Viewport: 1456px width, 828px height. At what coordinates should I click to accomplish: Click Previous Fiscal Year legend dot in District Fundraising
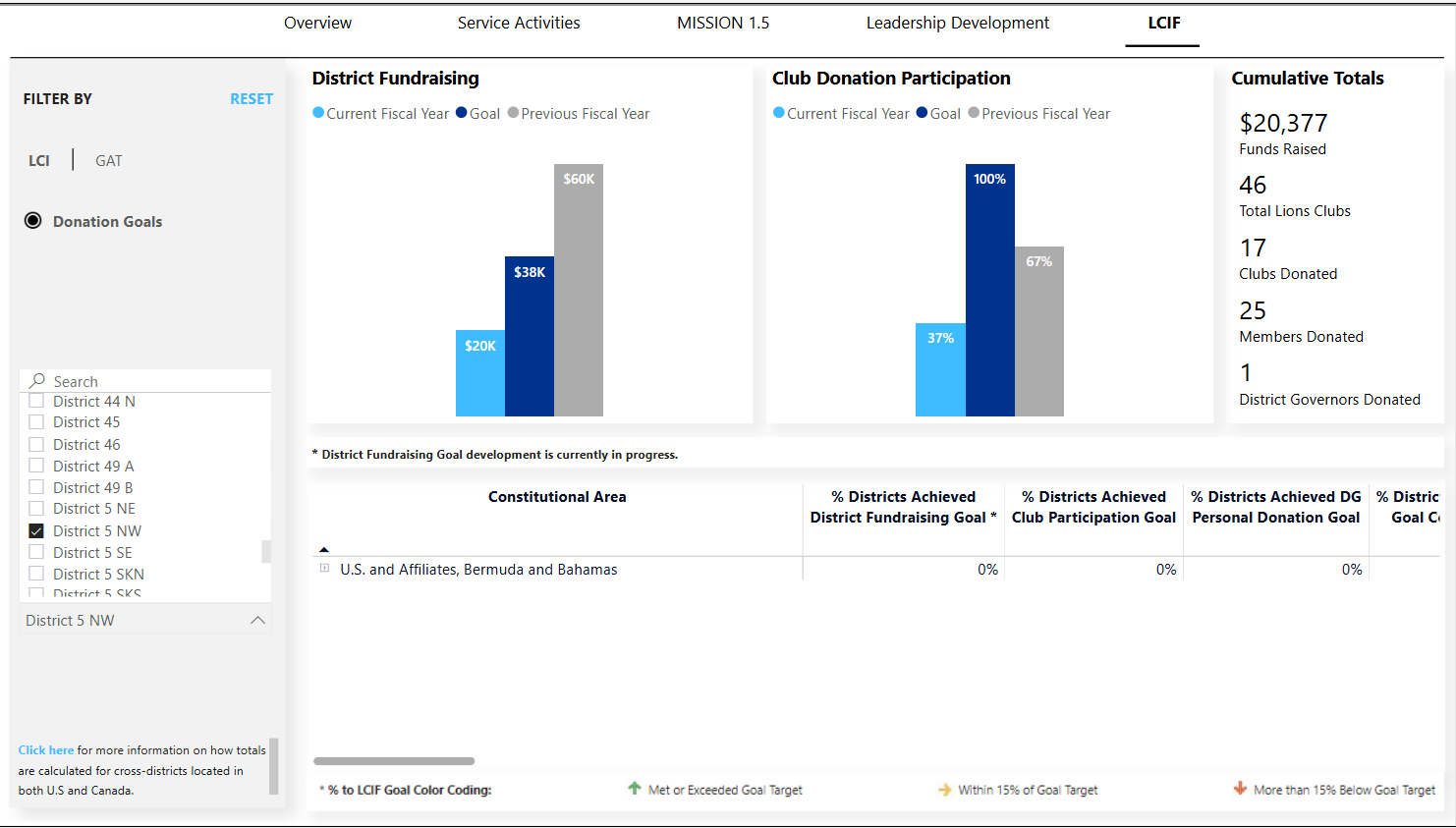[x=513, y=113]
